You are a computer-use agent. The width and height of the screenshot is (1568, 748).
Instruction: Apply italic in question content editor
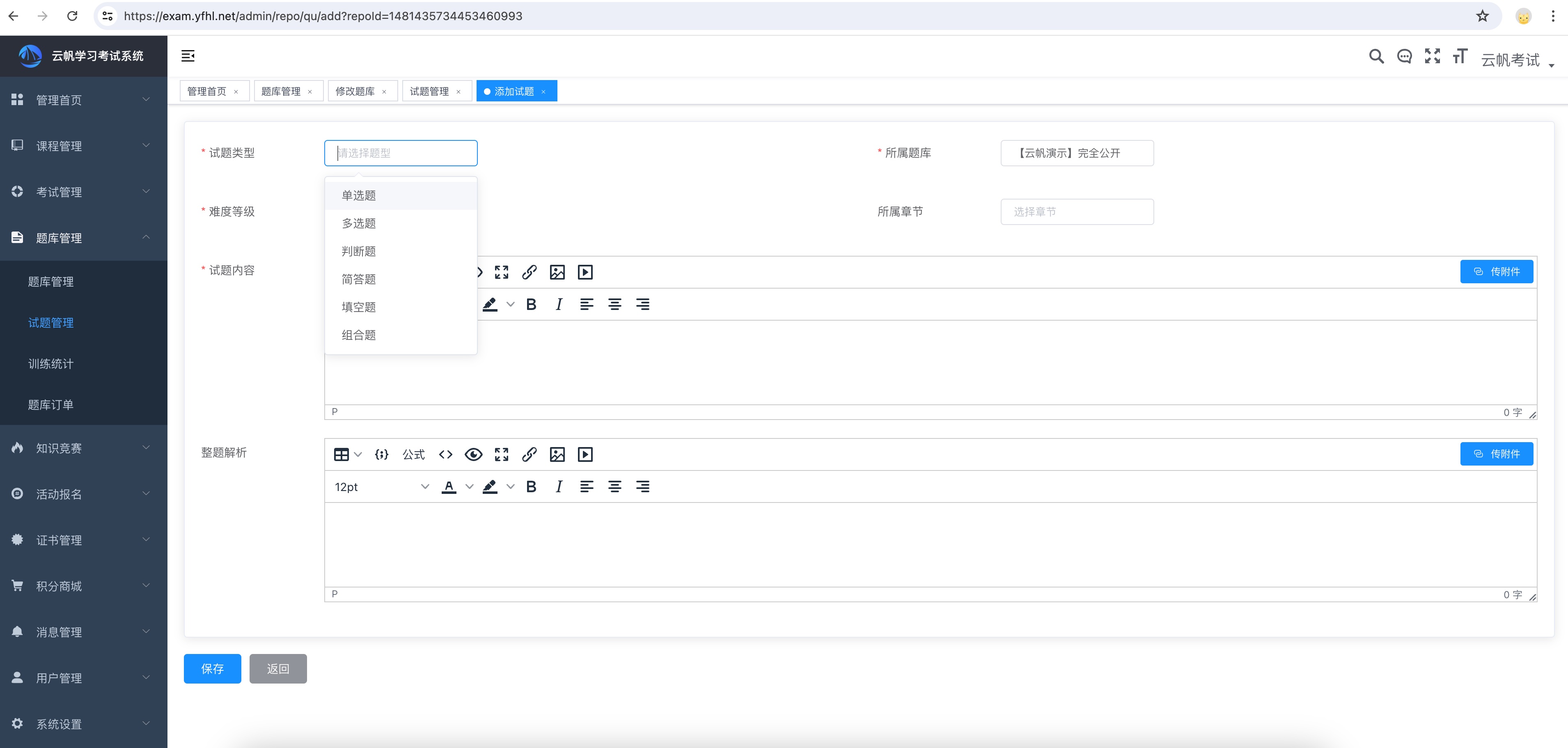559,304
